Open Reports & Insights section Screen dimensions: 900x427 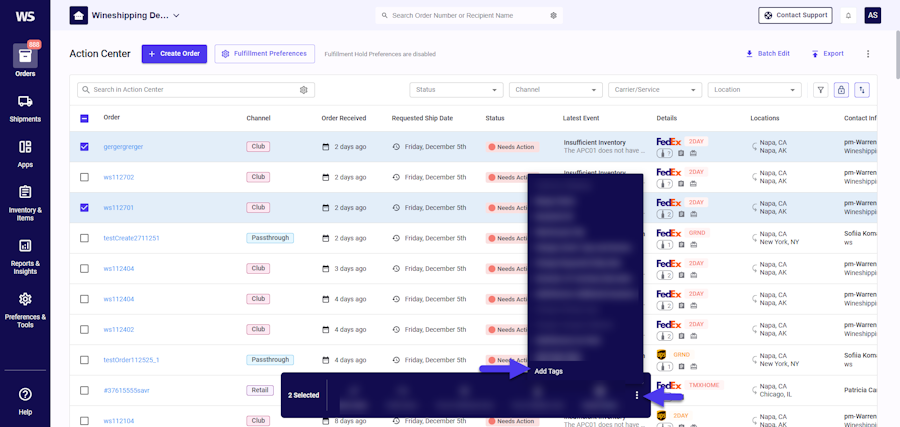(x=25, y=257)
